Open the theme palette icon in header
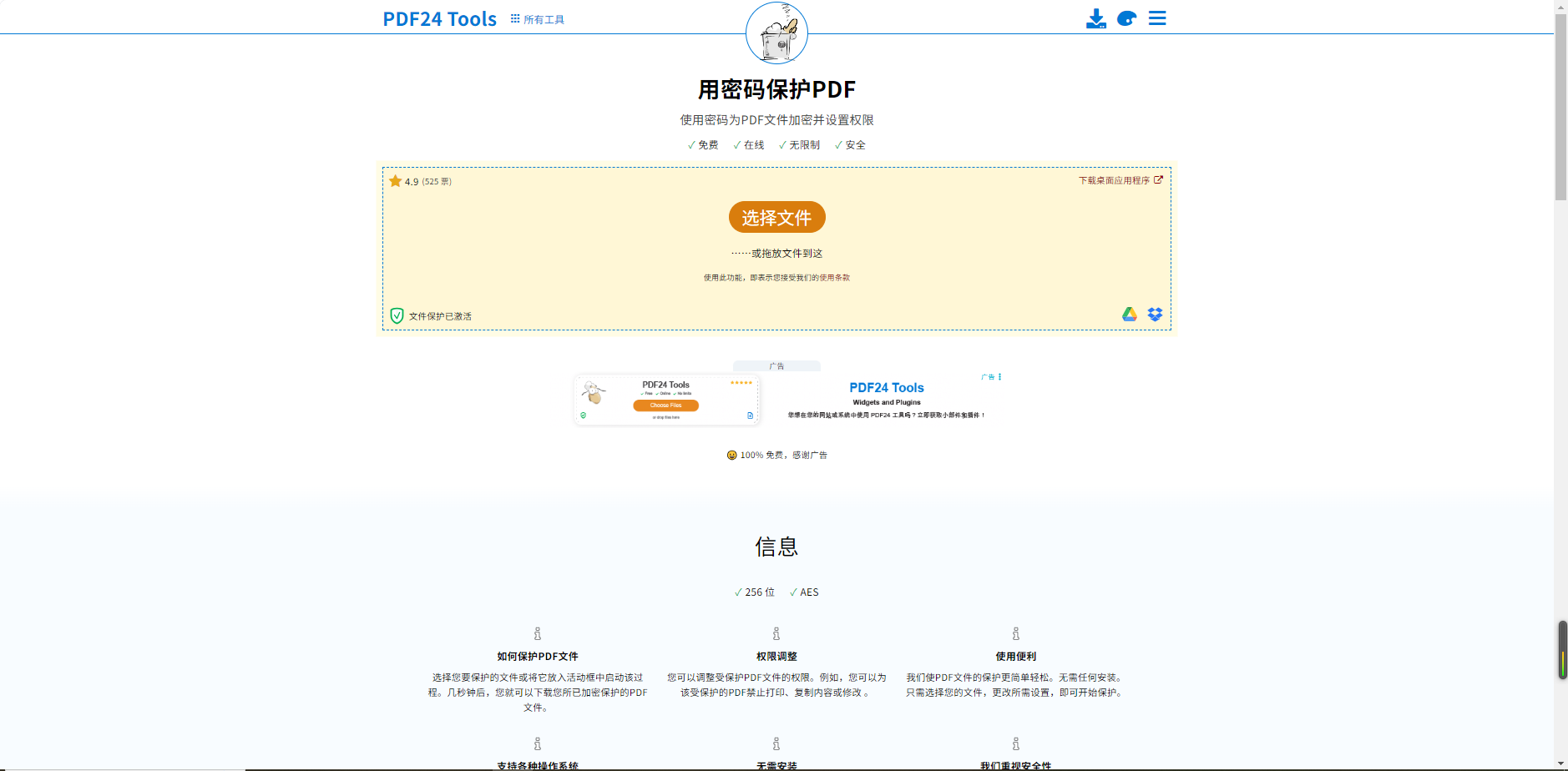The image size is (1568, 771). click(1126, 18)
